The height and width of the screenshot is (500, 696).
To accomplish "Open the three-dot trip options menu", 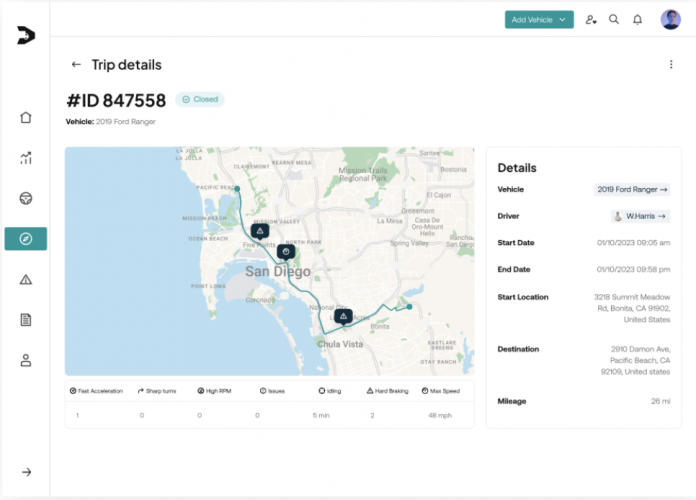I will click(x=671, y=64).
